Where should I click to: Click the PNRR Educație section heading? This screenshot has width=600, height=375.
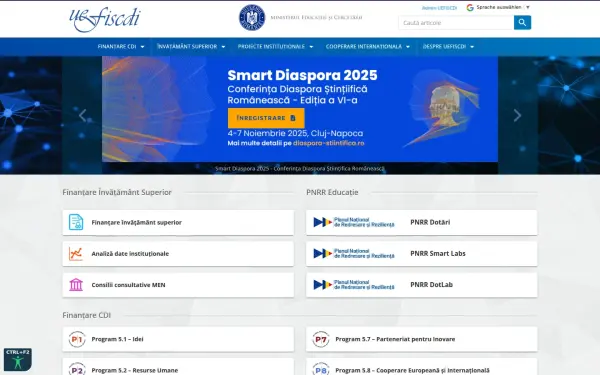coord(332,192)
